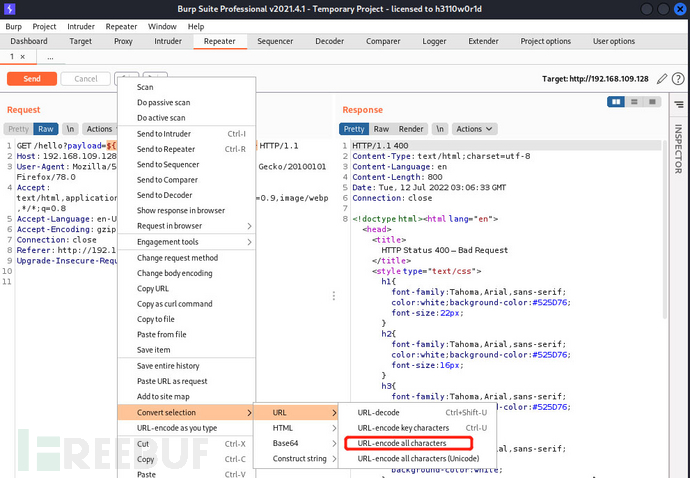Screen dimensions: 690x478
Task: Select Send to Comparer
Action: pos(187,180)
